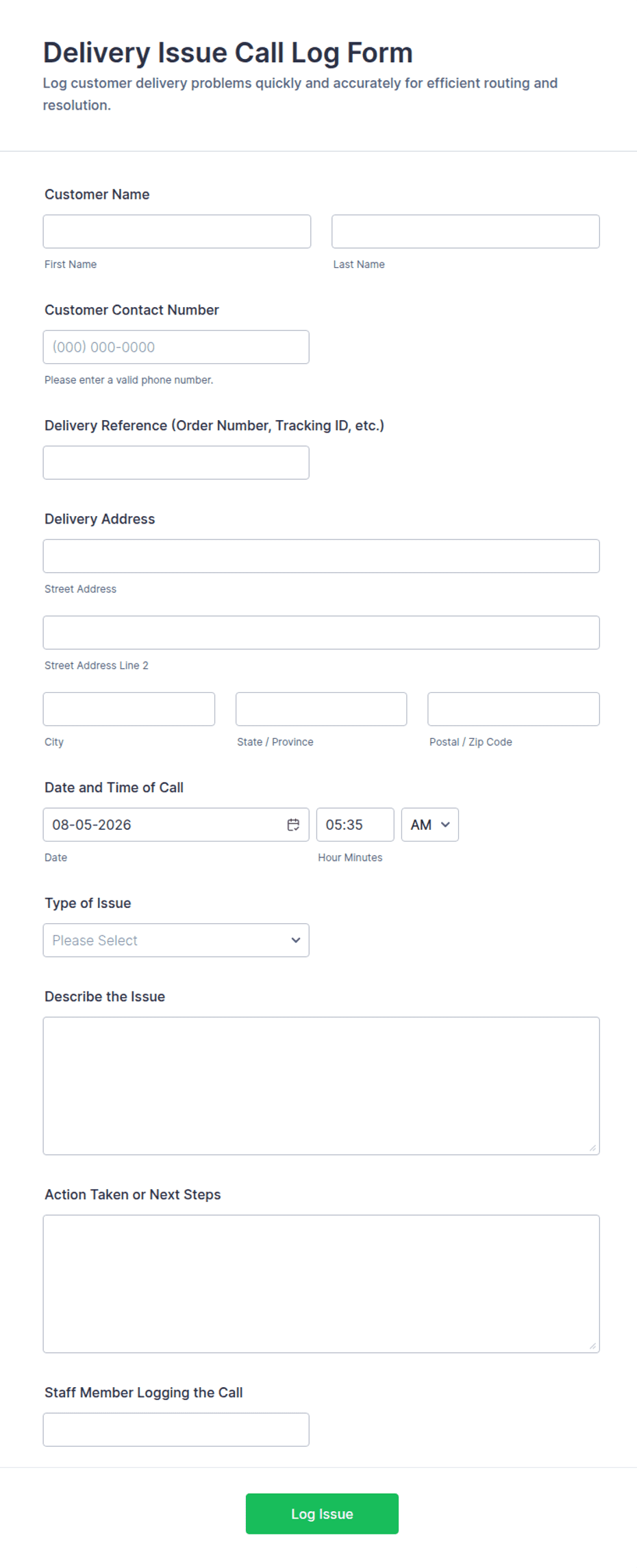Click the Action Taken or Next Steps box
This screenshot has height=1568, width=637.
pyautogui.click(x=321, y=1284)
